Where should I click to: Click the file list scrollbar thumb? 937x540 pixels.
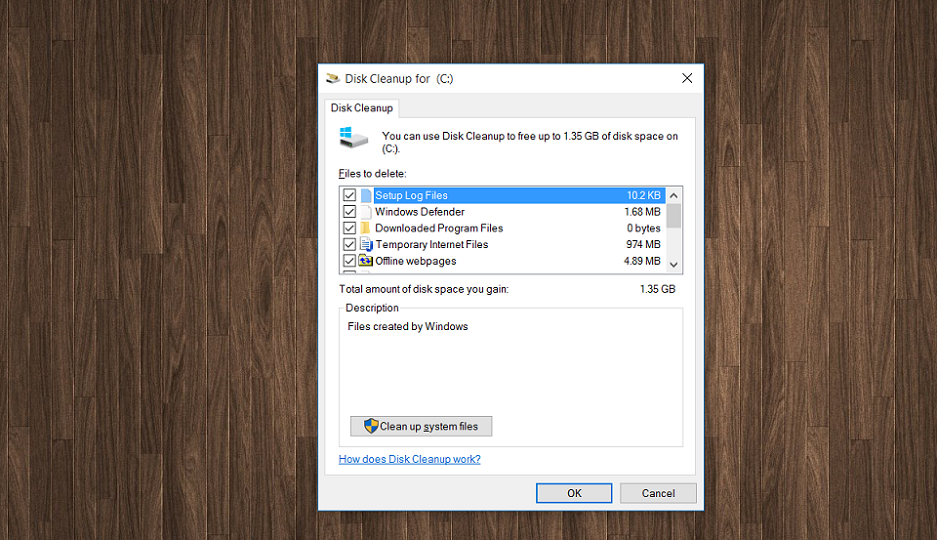(673, 216)
